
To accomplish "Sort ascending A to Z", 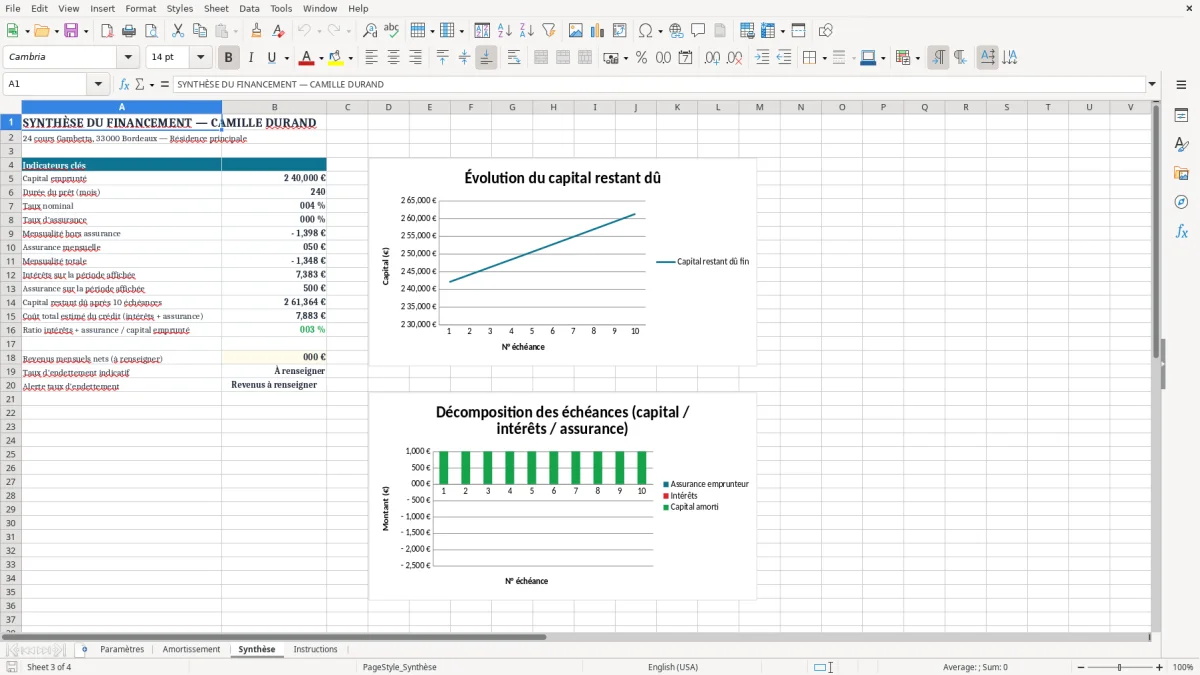I will pos(505,31).
